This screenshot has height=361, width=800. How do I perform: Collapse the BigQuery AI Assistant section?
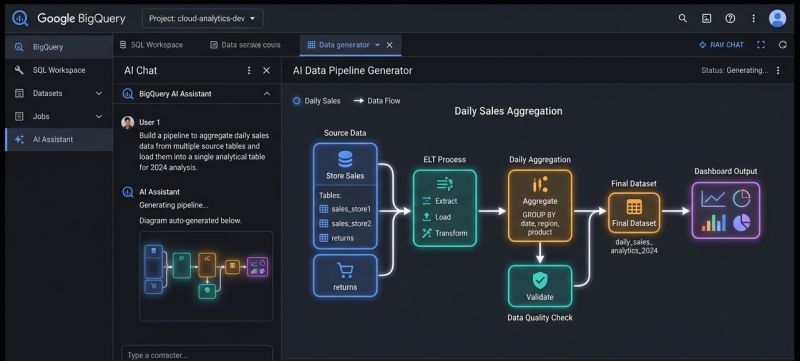click(x=267, y=94)
